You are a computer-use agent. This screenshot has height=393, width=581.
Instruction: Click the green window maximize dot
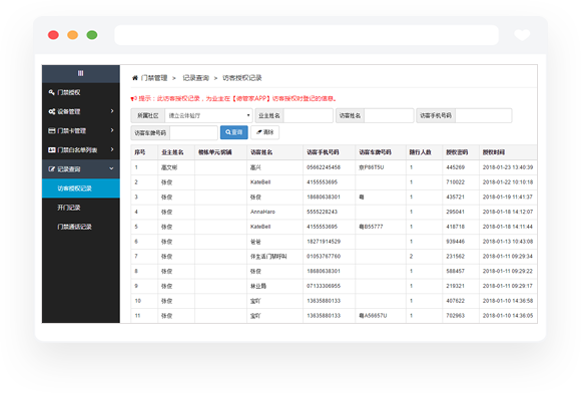(x=92, y=35)
